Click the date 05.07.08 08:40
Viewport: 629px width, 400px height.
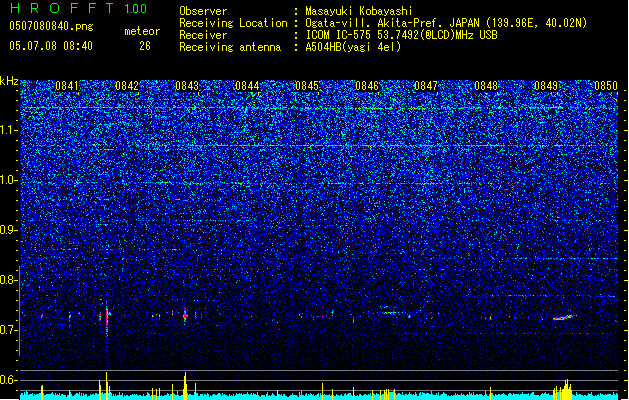click(51, 46)
